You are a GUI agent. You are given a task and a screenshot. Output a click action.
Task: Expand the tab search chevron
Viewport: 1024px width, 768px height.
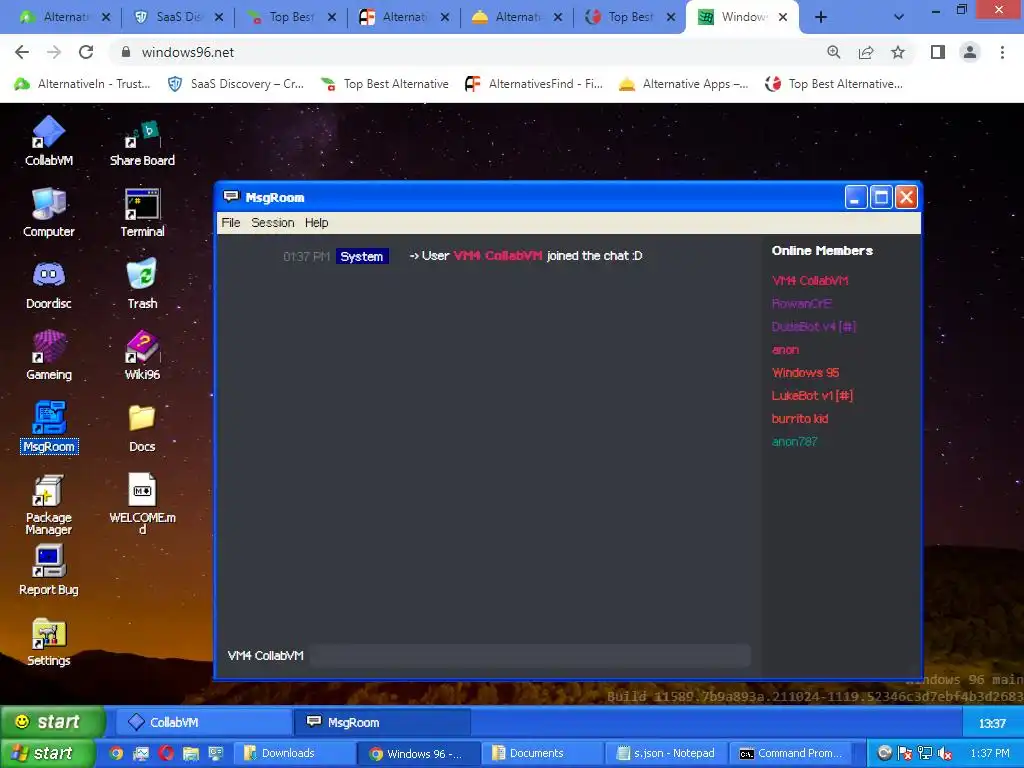tap(899, 17)
